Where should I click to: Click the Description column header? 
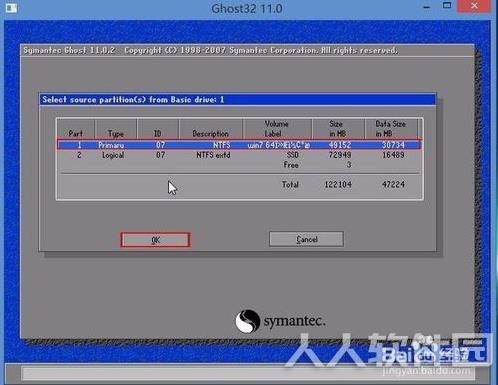[210, 134]
